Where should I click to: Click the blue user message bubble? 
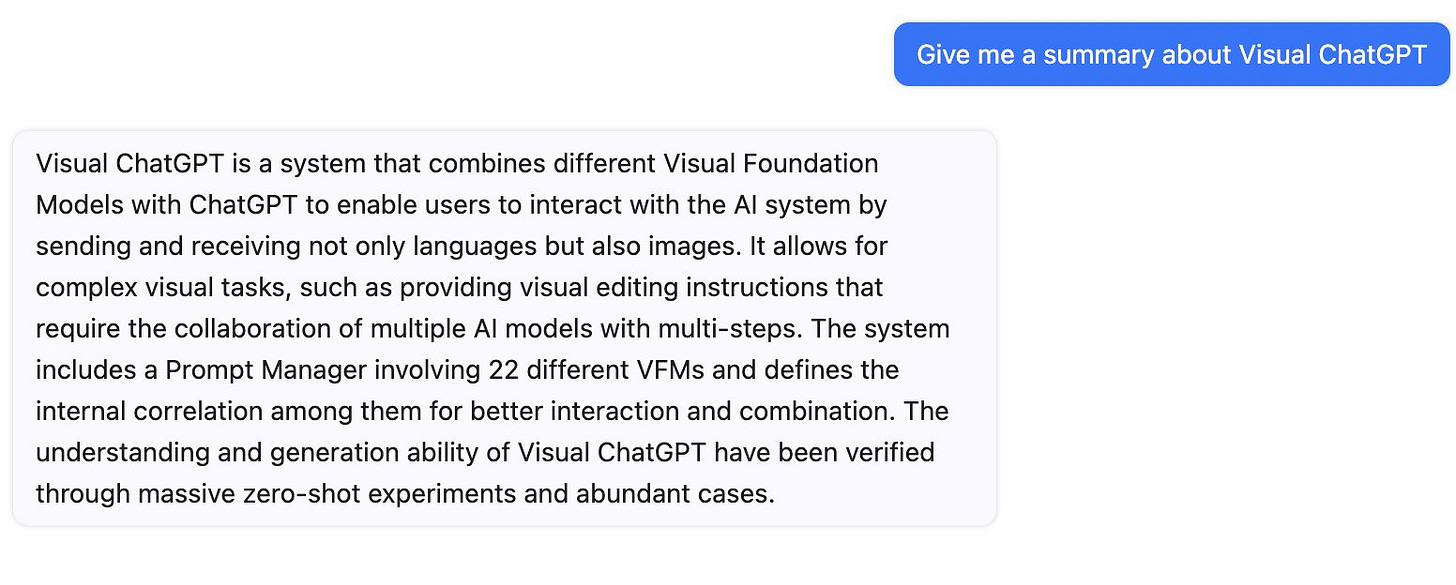pos(1171,54)
